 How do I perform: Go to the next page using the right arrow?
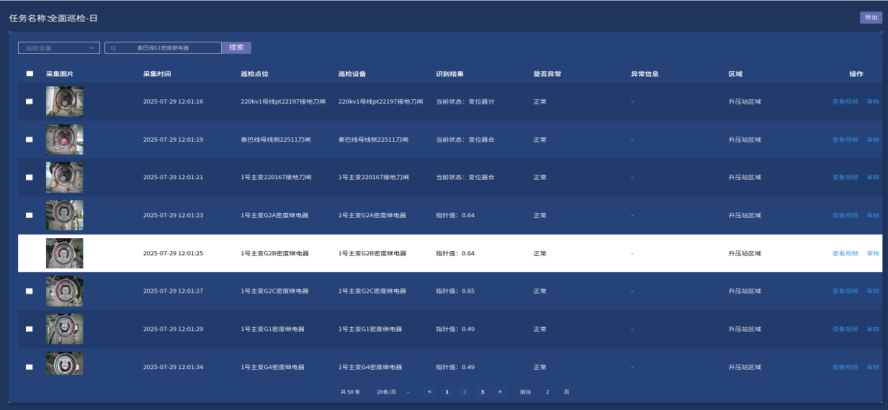[500, 392]
